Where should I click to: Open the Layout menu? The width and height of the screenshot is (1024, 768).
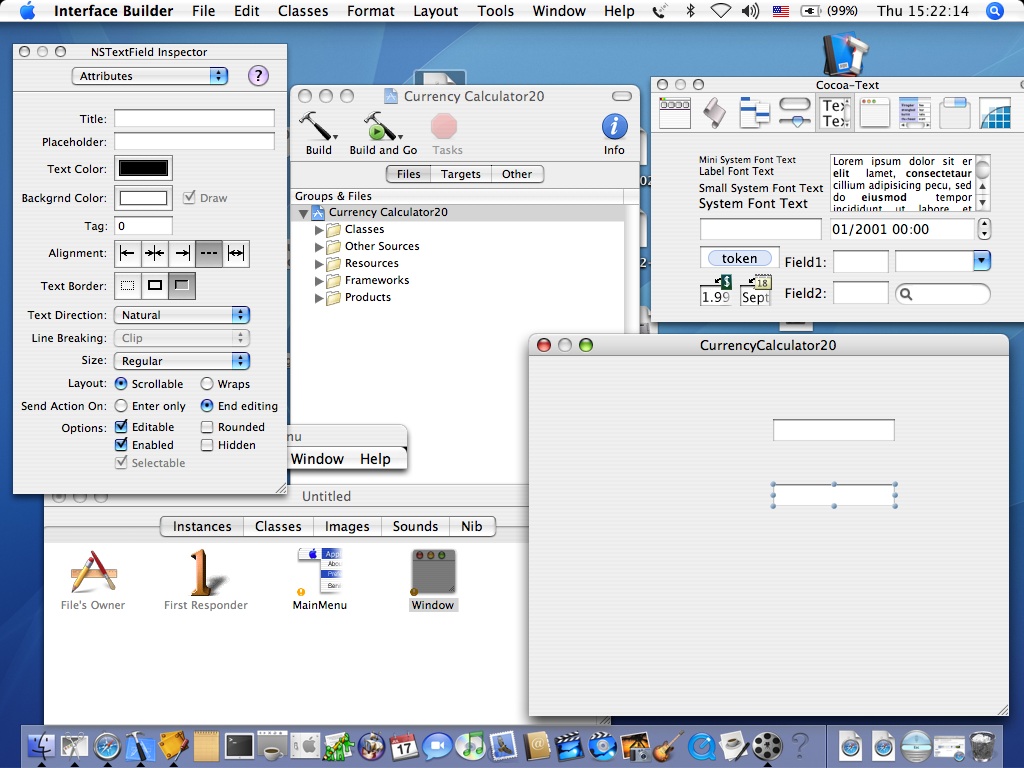click(x=436, y=11)
